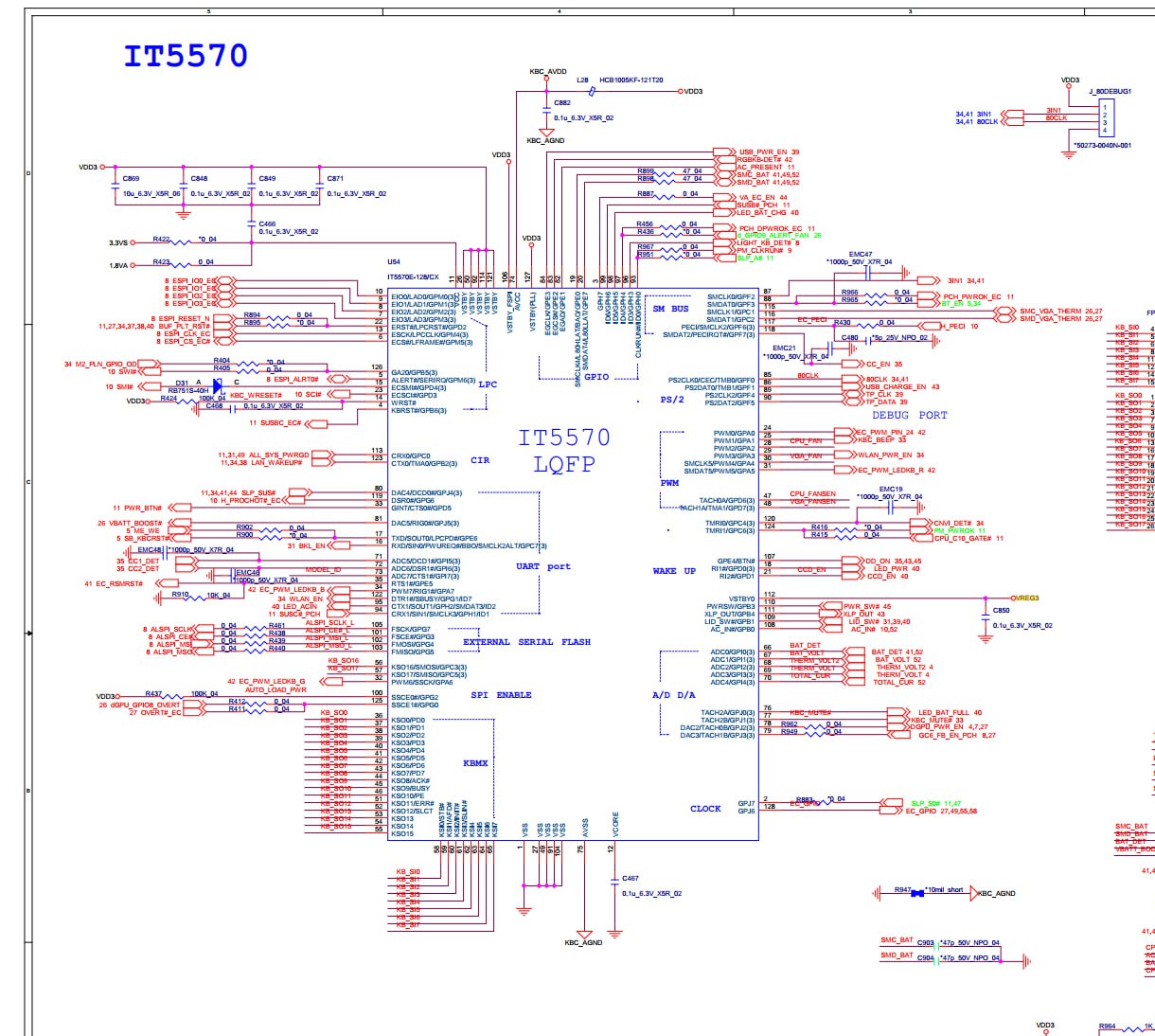The image size is (1155, 1036).
Task: Click the LAN_WAKEUP# signal label
Action: click(x=275, y=462)
